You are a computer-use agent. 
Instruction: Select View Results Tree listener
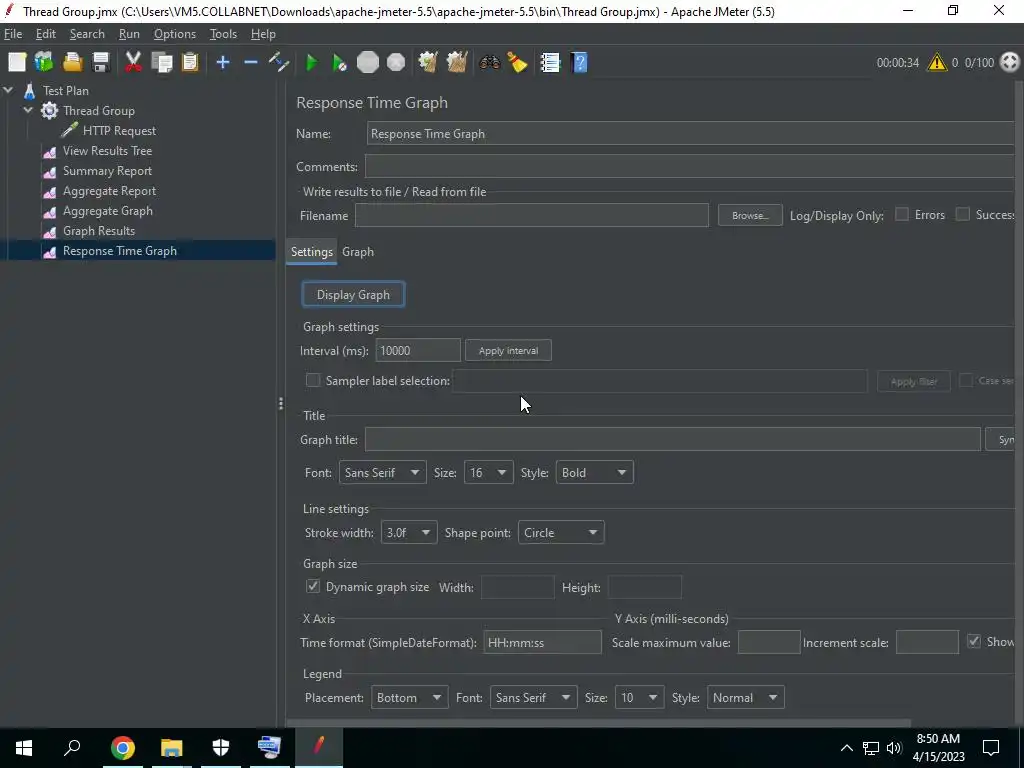tap(107, 151)
